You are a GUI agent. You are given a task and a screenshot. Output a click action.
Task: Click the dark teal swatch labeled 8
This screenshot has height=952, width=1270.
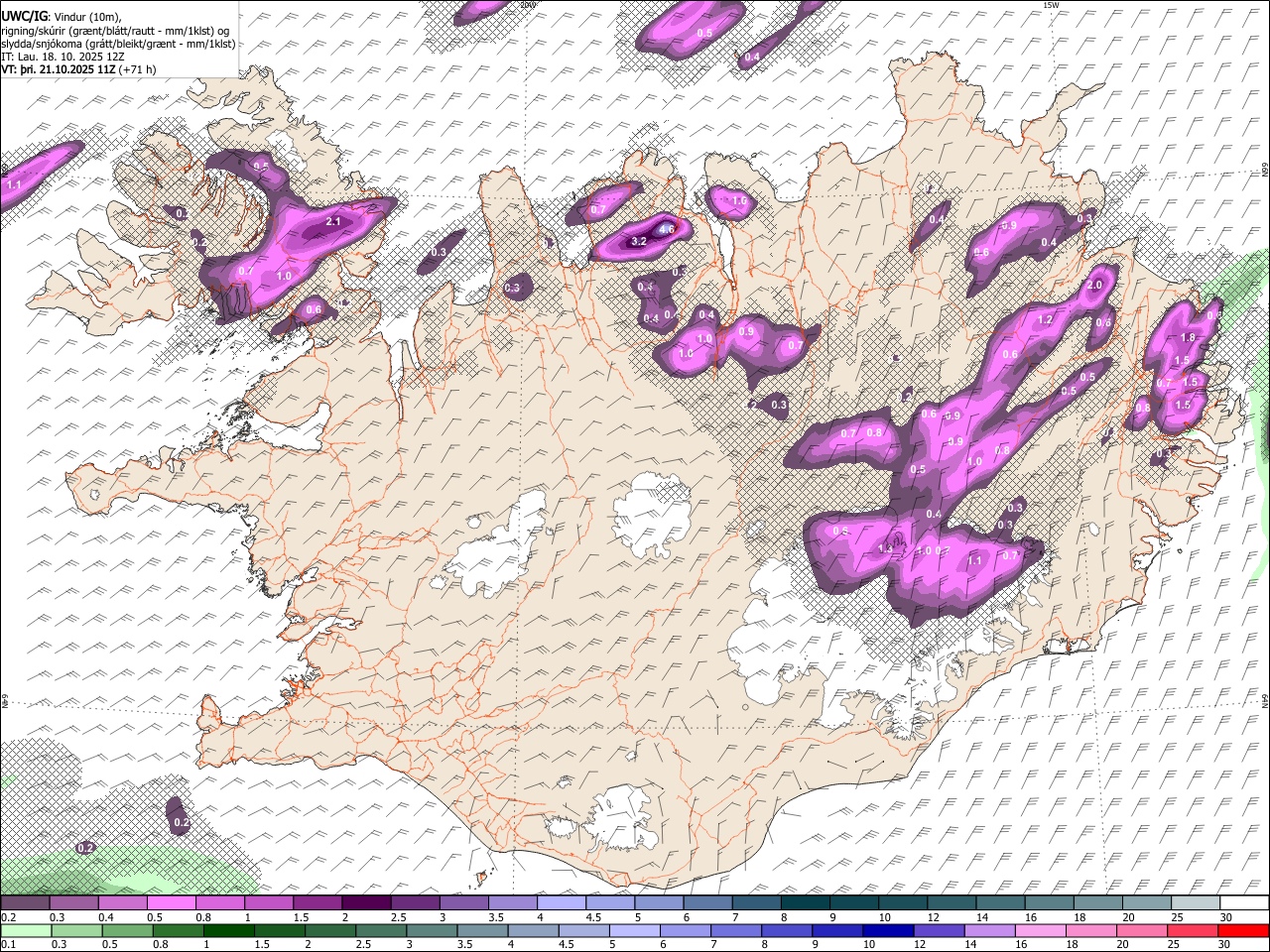click(x=806, y=903)
